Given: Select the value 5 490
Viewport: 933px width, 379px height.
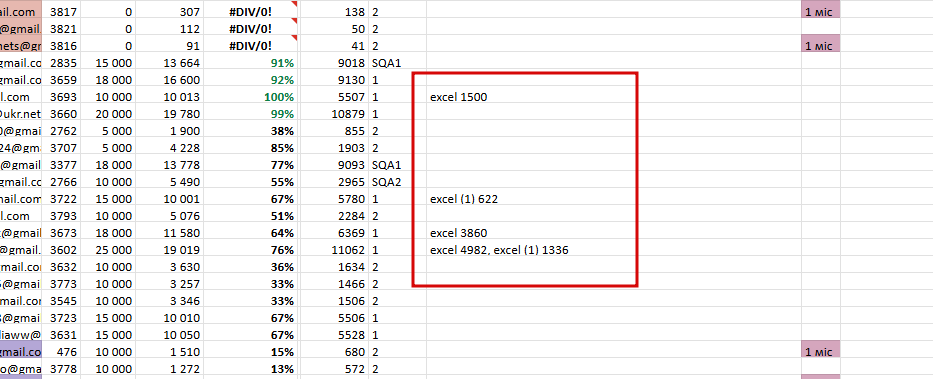Looking at the screenshot, I should 170,182.
